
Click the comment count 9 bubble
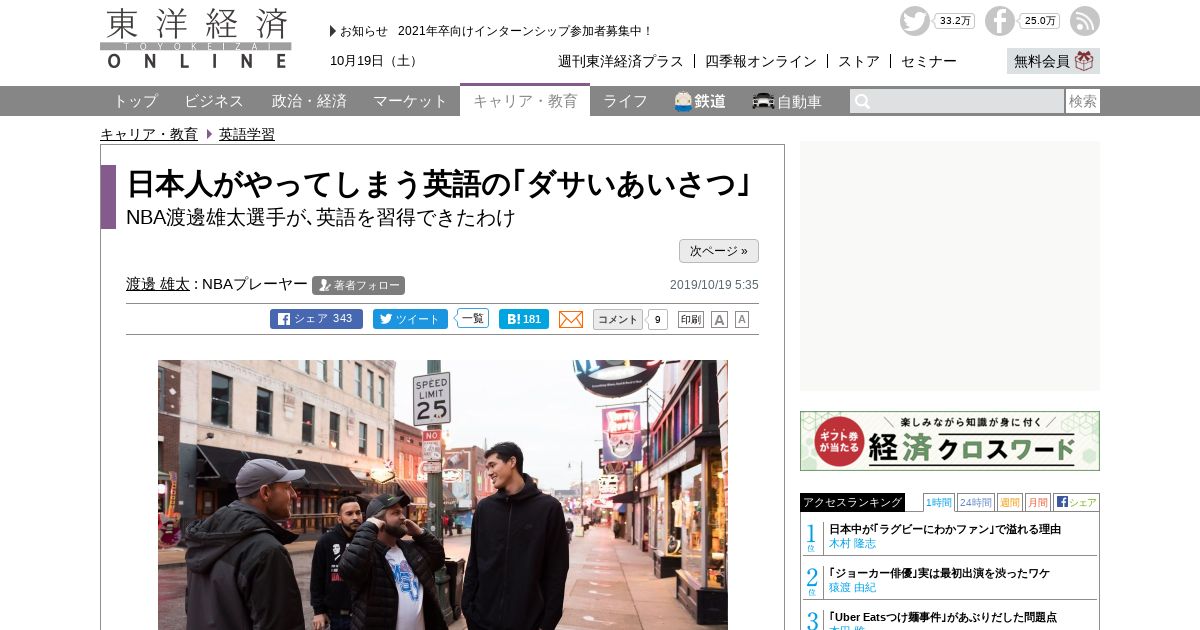[657, 320]
